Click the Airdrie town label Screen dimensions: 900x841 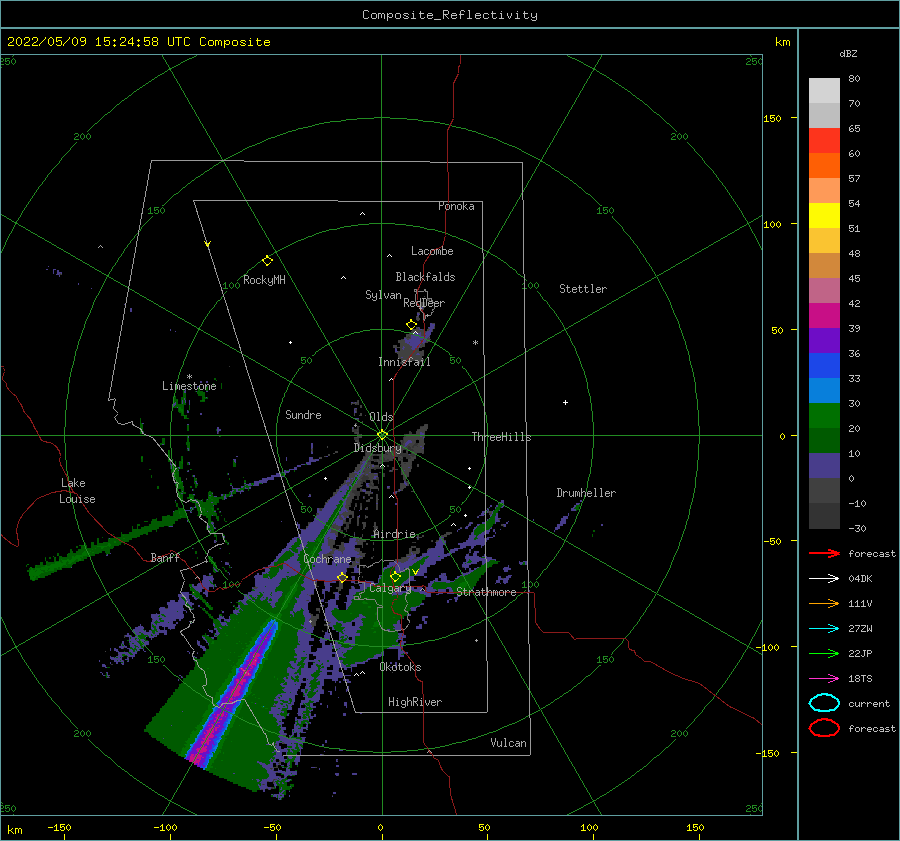point(394,534)
